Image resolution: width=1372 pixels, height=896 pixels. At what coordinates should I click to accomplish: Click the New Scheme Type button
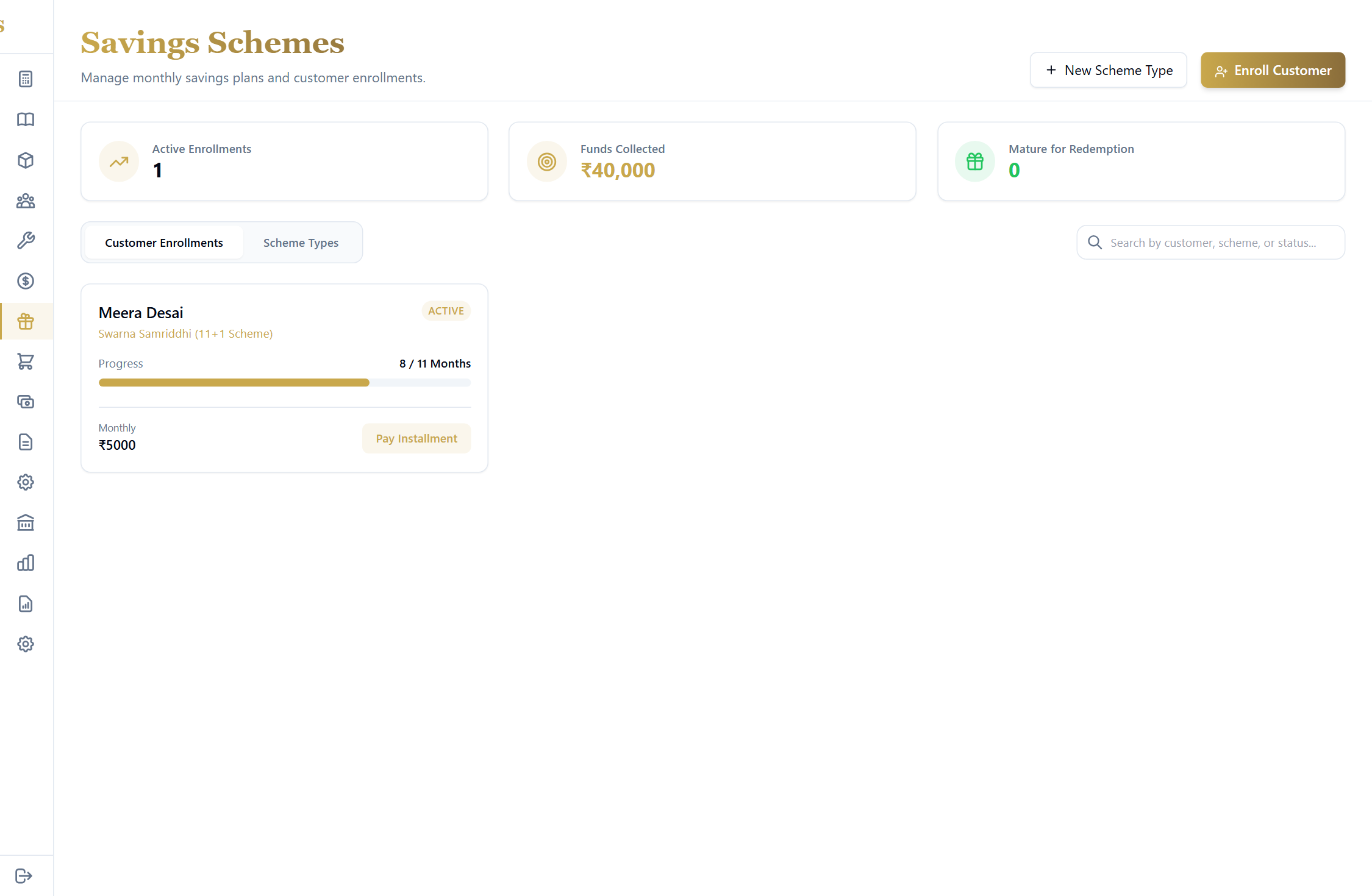1108,70
